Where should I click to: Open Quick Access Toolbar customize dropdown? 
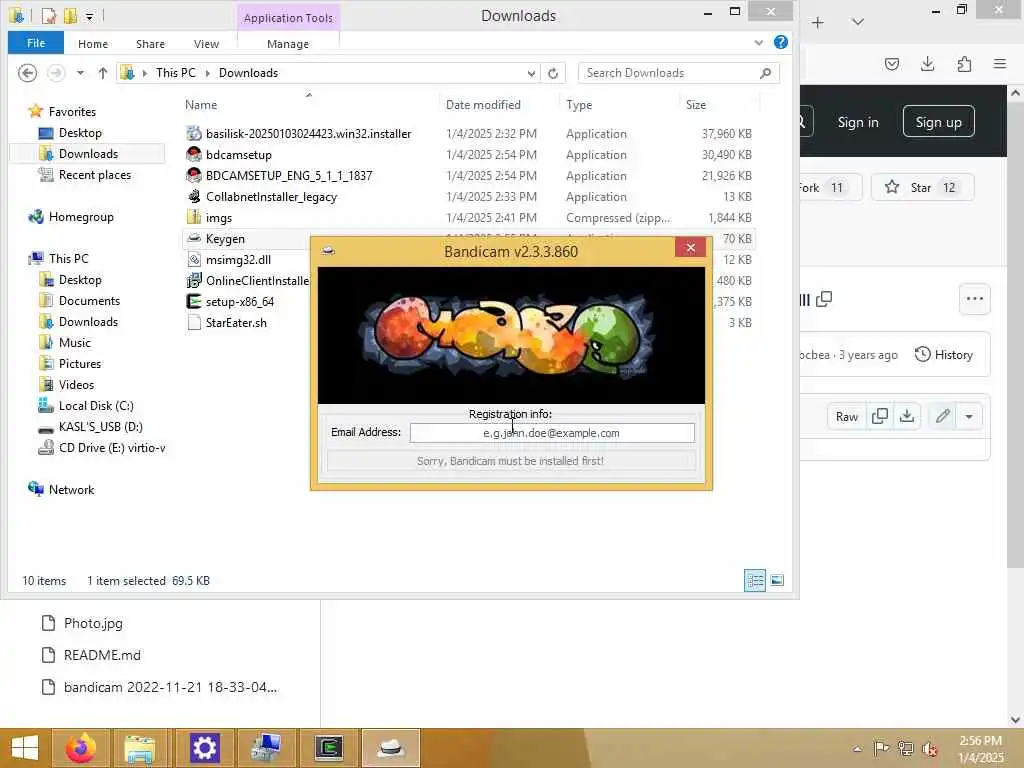pyautogui.click(x=90, y=16)
